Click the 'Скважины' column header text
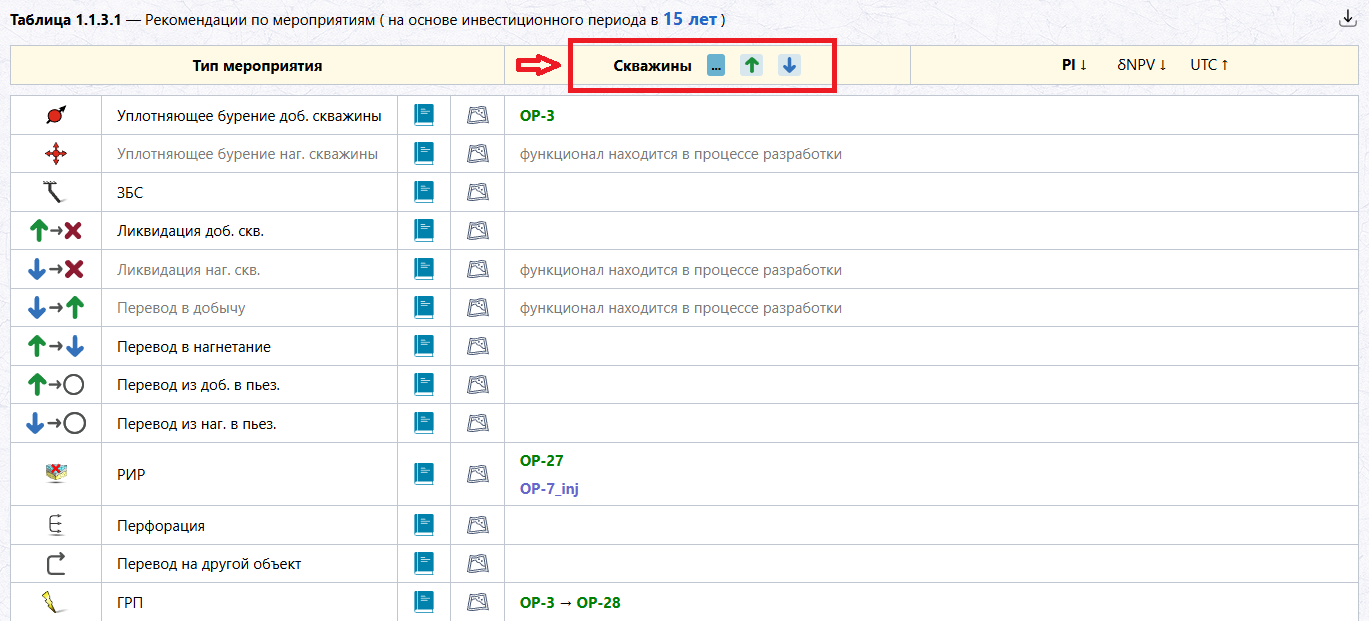Image resolution: width=1369 pixels, height=621 pixels. [x=652, y=66]
